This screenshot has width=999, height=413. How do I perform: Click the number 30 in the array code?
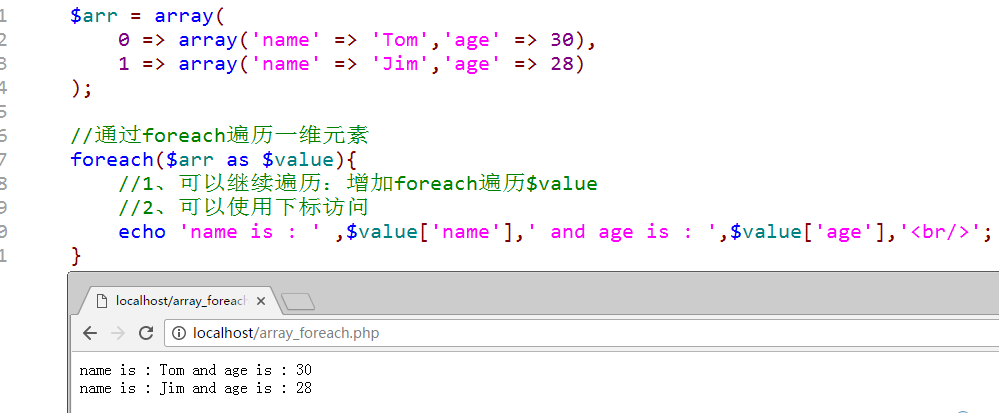pos(562,40)
